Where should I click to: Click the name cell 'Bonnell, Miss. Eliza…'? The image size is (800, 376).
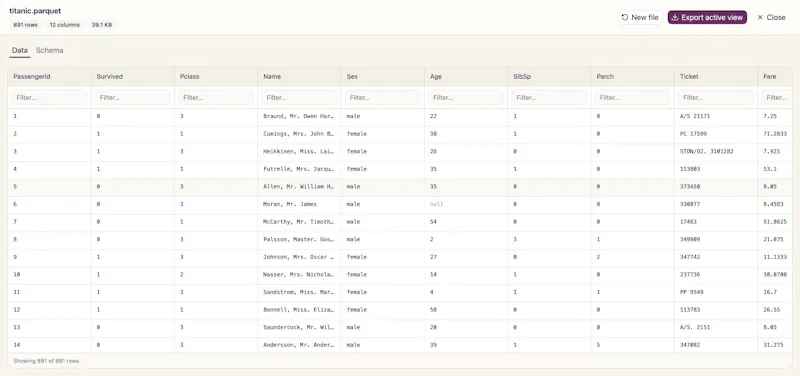pyautogui.click(x=298, y=310)
